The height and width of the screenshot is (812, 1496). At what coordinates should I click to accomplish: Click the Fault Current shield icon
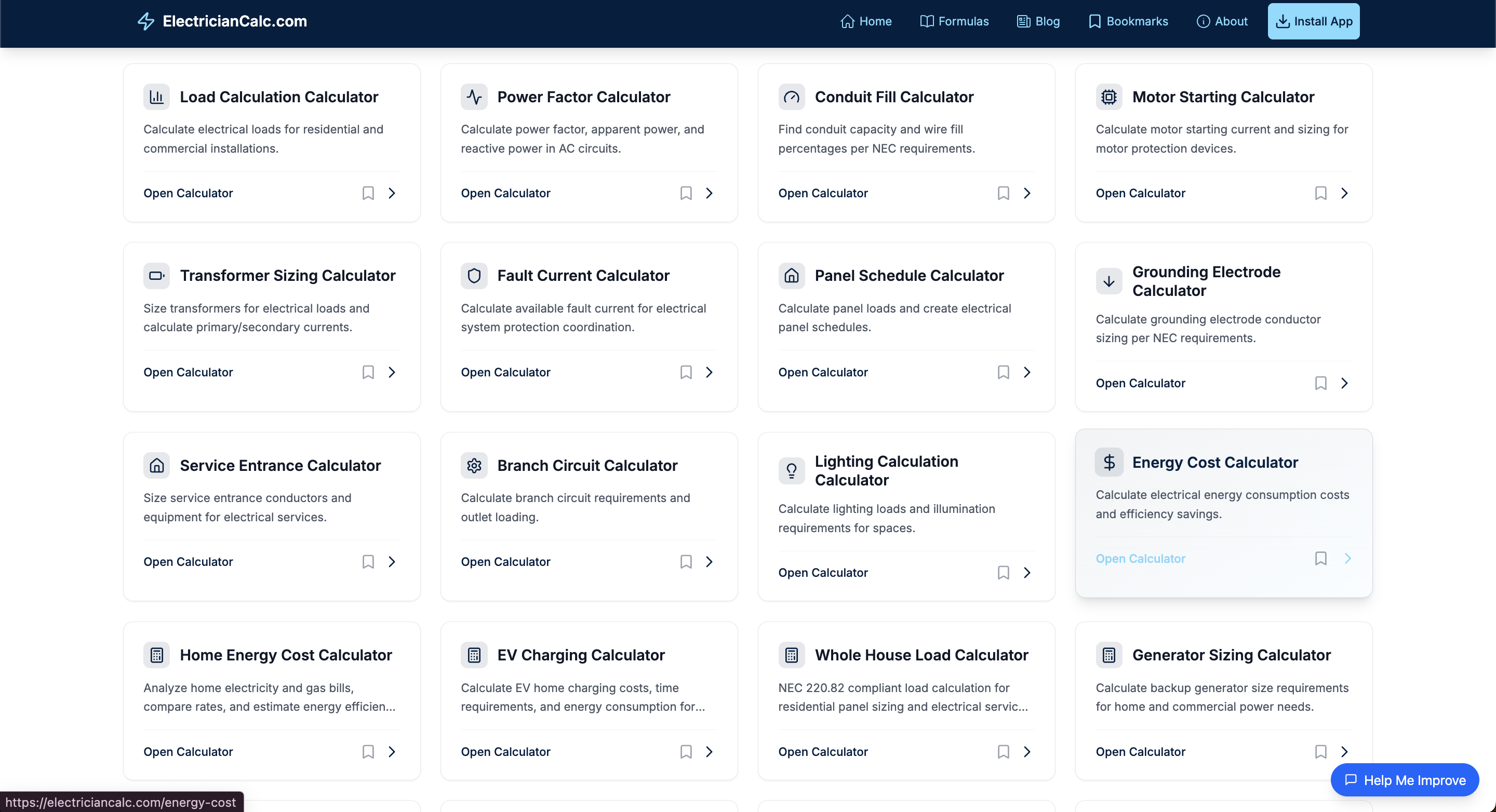coord(474,276)
